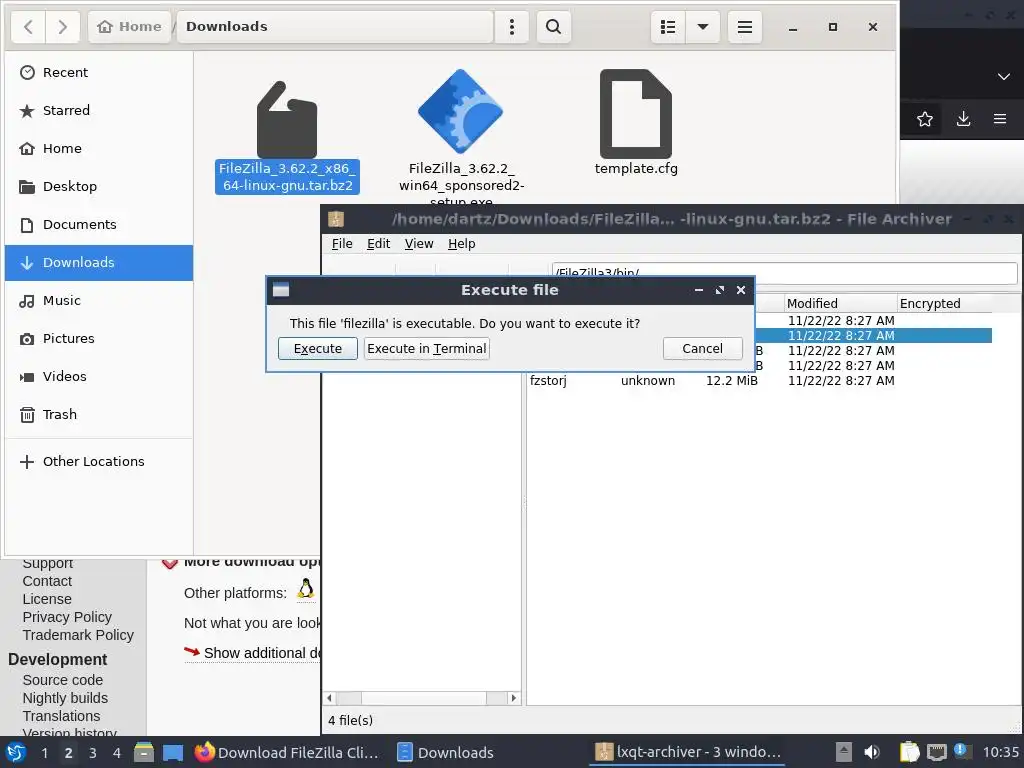Open the File menu in File Archiver
1024x768 pixels.
pyautogui.click(x=342, y=244)
